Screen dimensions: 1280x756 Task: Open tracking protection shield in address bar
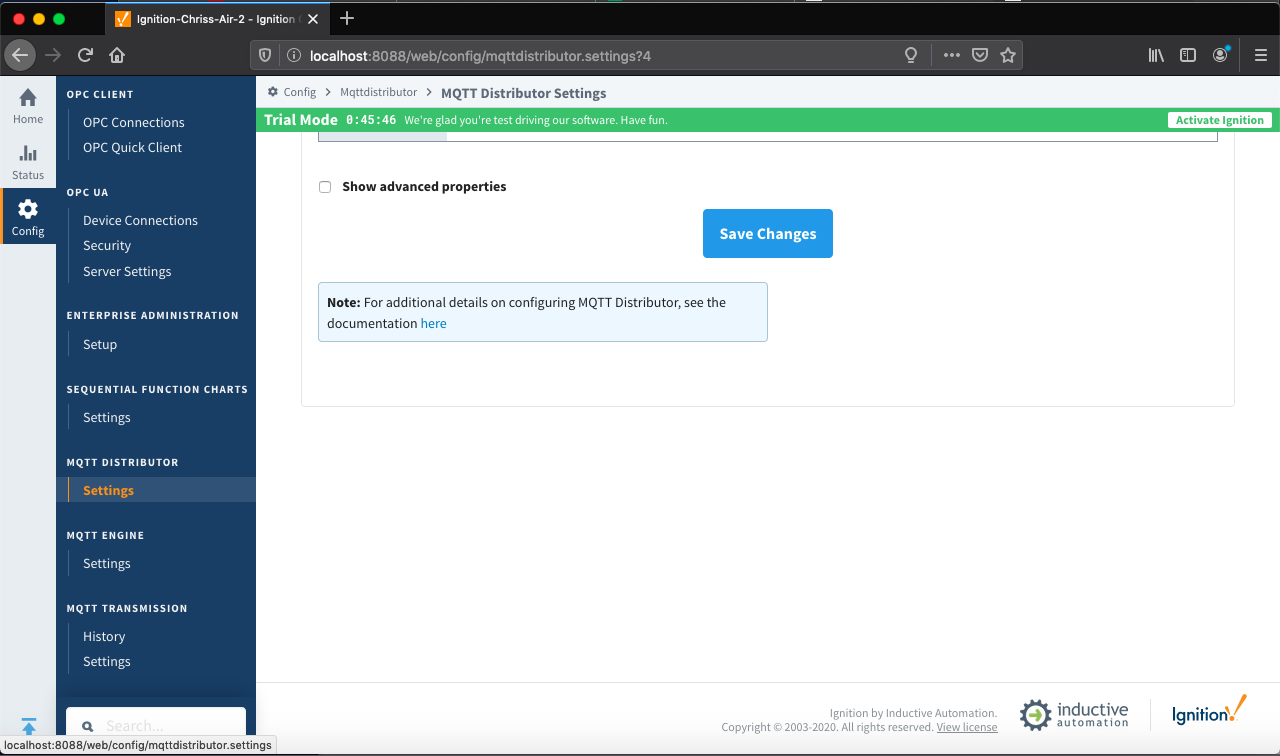pyautogui.click(x=265, y=56)
